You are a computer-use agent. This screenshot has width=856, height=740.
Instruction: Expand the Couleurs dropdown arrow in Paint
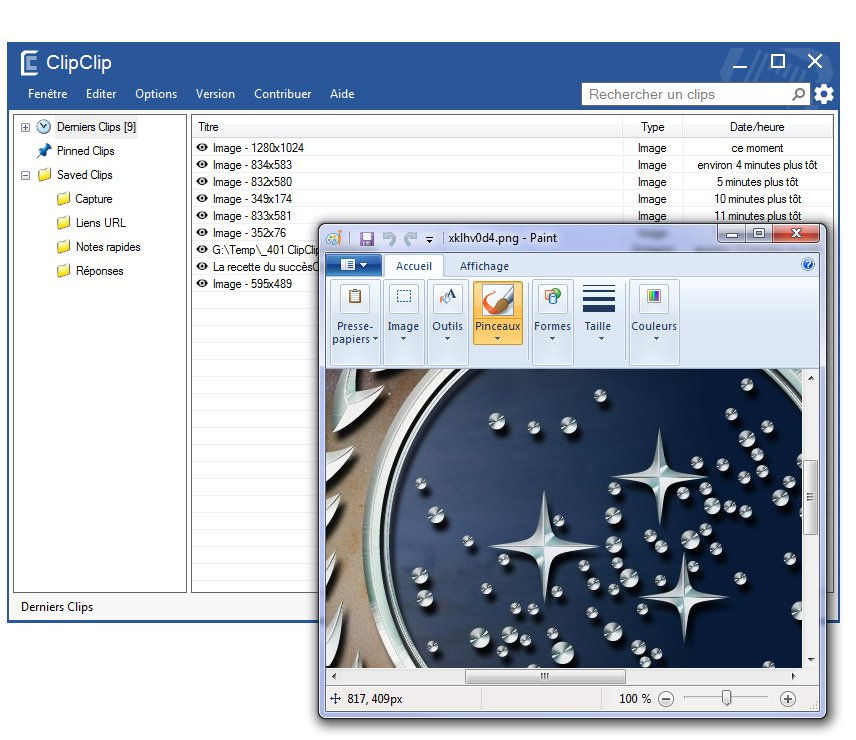pyautogui.click(x=656, y=339)
